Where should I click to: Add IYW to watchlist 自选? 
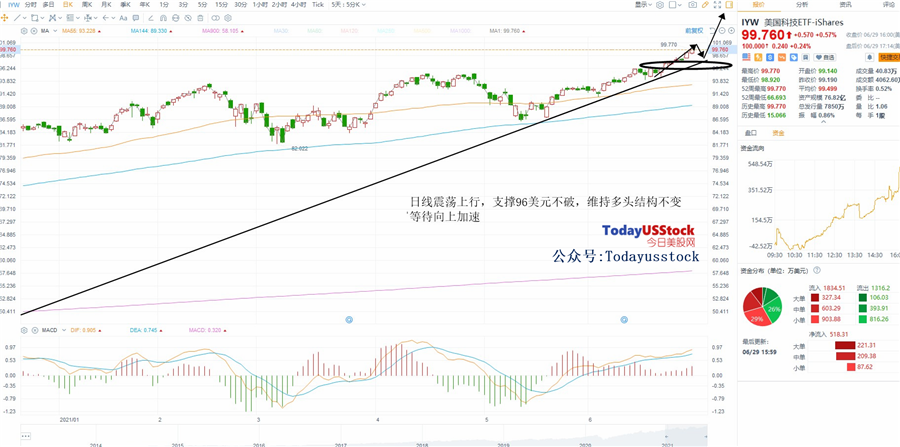pos(824,57)
